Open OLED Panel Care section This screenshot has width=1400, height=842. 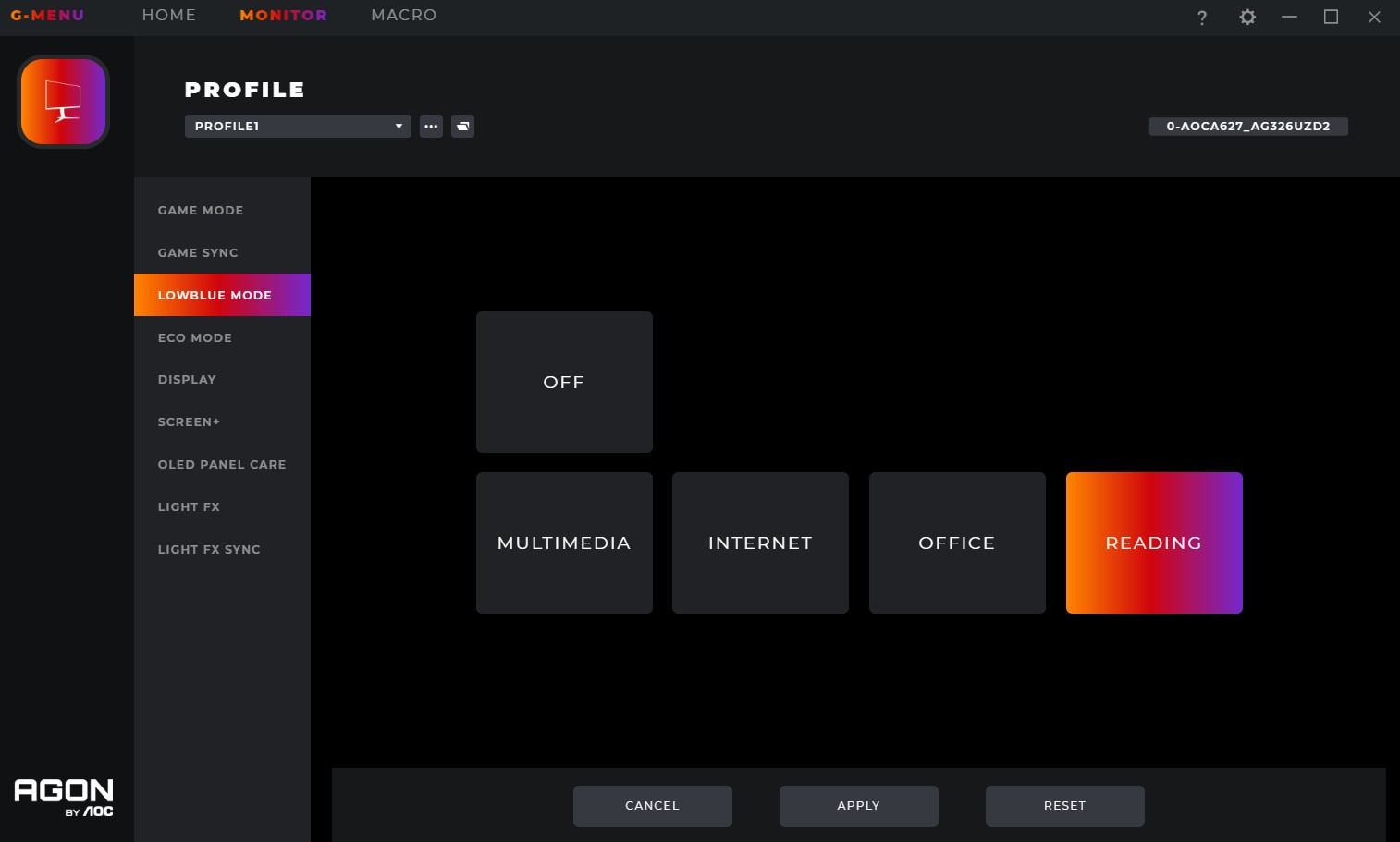tap(222, 464)
